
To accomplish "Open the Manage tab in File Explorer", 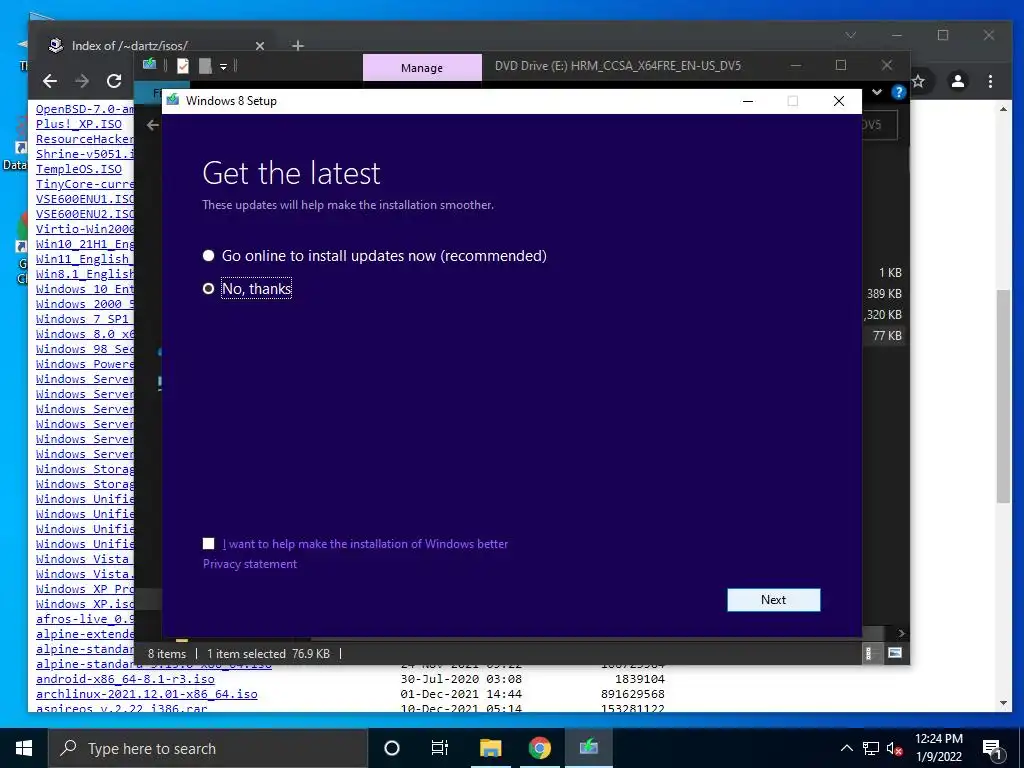I will [x=422, y=67].
